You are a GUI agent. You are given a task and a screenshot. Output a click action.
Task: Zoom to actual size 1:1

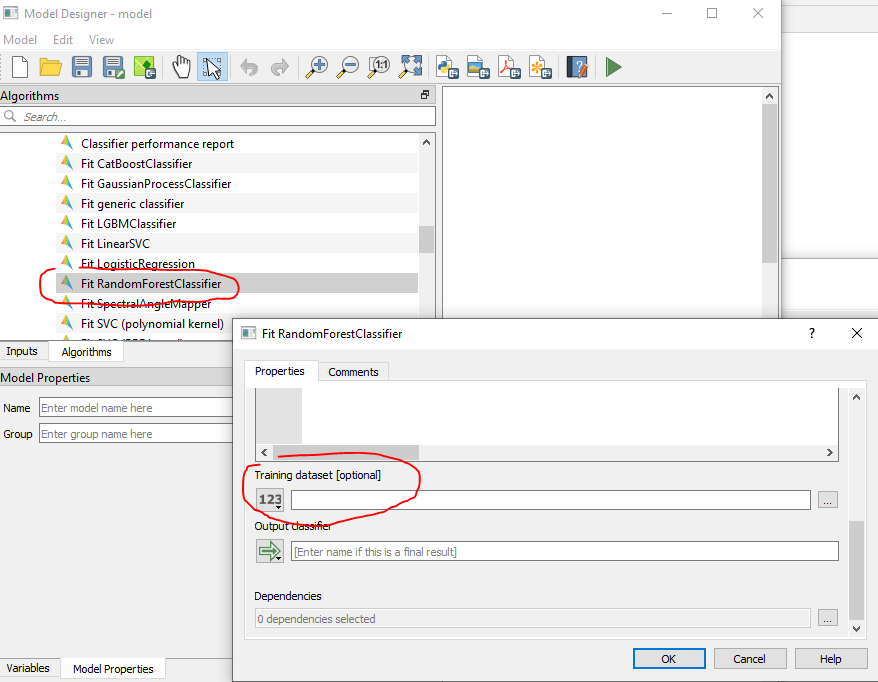378,67
